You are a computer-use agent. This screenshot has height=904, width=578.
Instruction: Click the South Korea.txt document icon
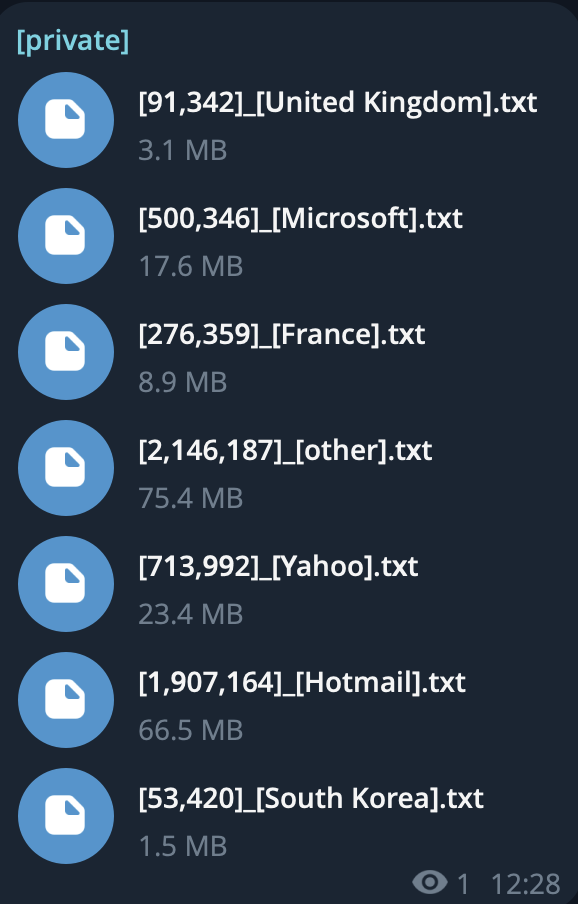coord(66,816)
